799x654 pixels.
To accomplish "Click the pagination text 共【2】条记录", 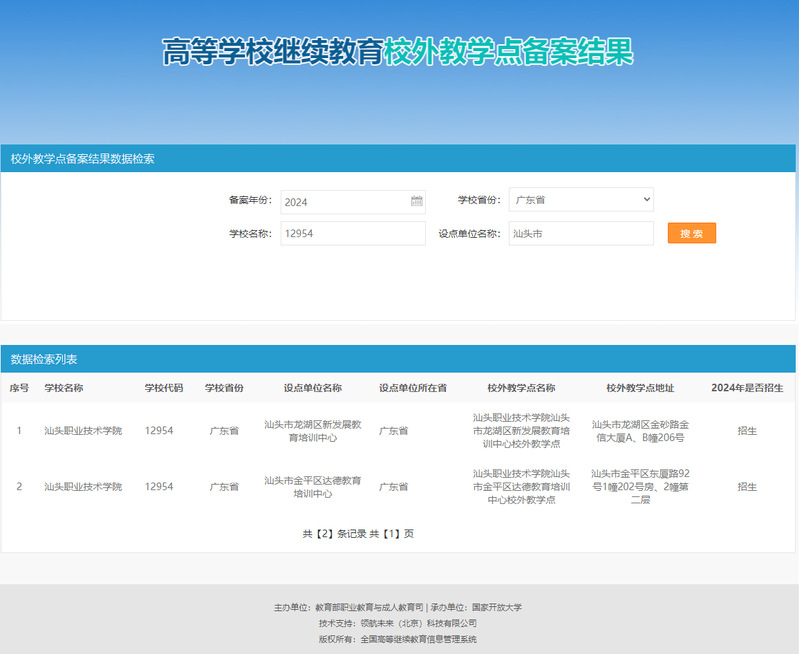I will [x=334, y=534].
